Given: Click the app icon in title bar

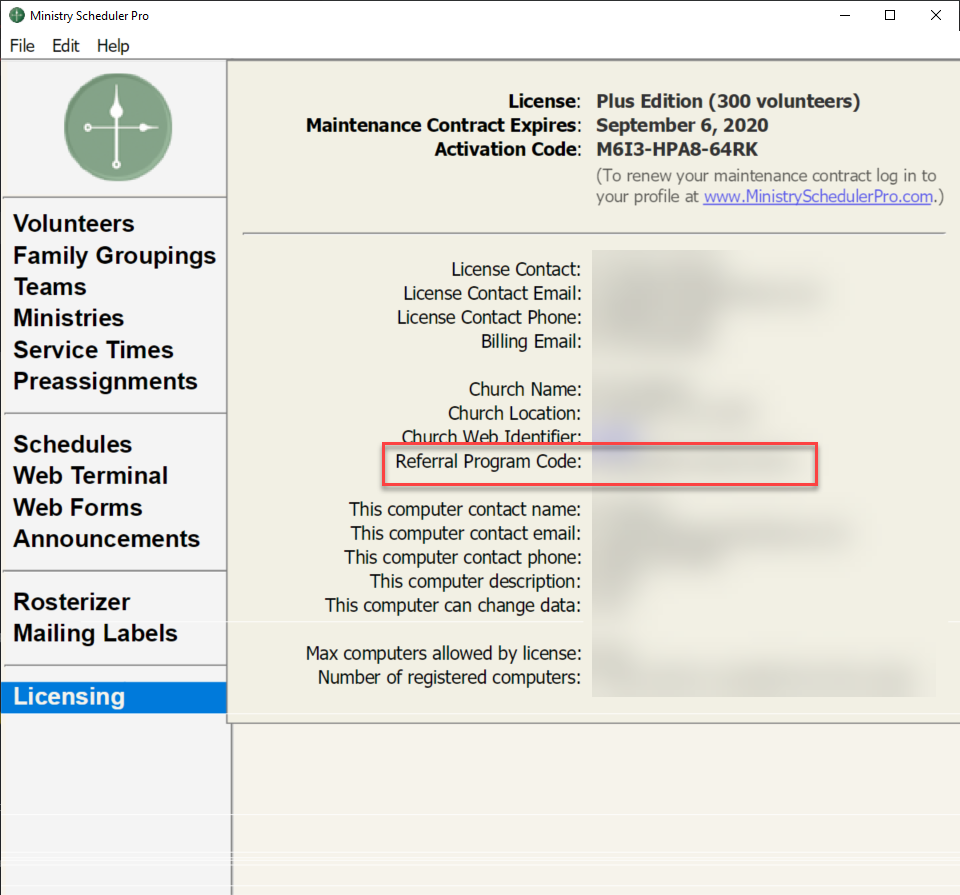Looking at the screenshot, I should click(16, 16).
